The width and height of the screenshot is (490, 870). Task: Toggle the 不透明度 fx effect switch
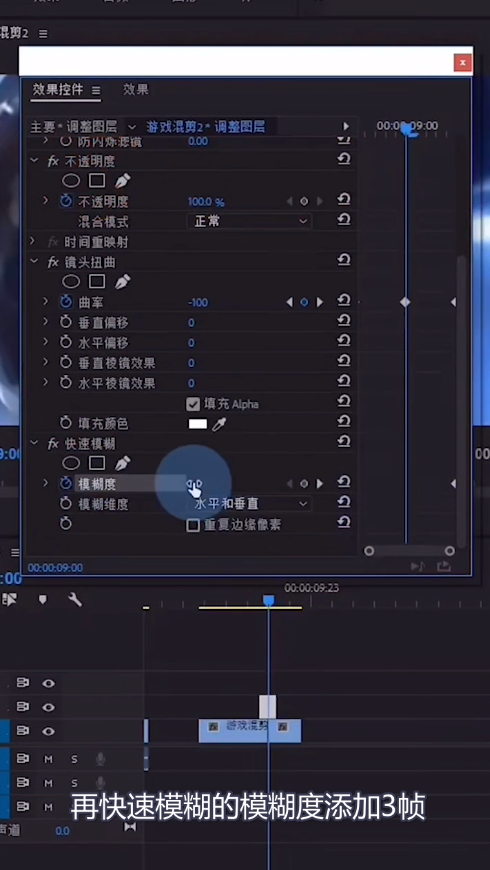[x=53, y=161]
